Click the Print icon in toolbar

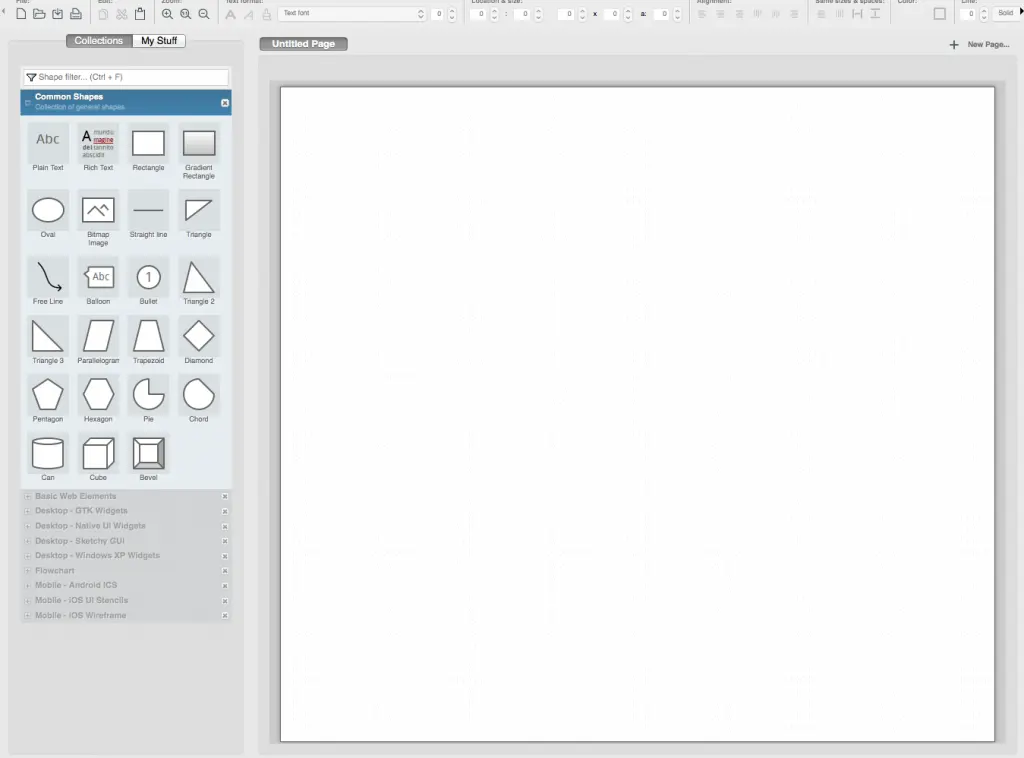[75, 14]
